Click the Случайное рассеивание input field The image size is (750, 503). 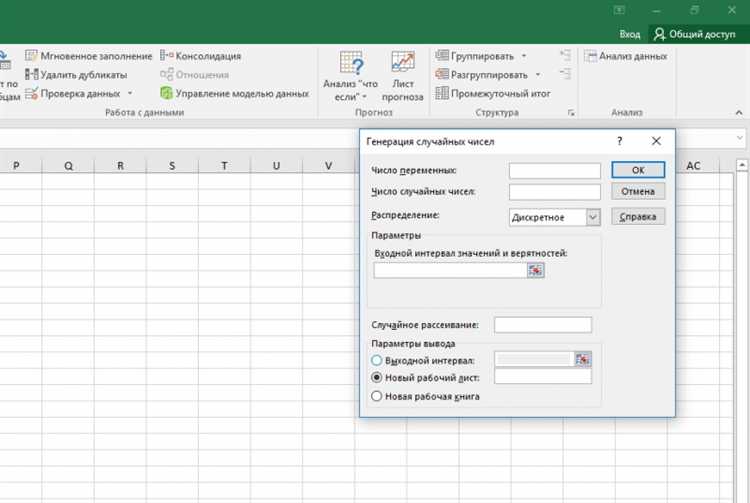(x=543, y=325)
